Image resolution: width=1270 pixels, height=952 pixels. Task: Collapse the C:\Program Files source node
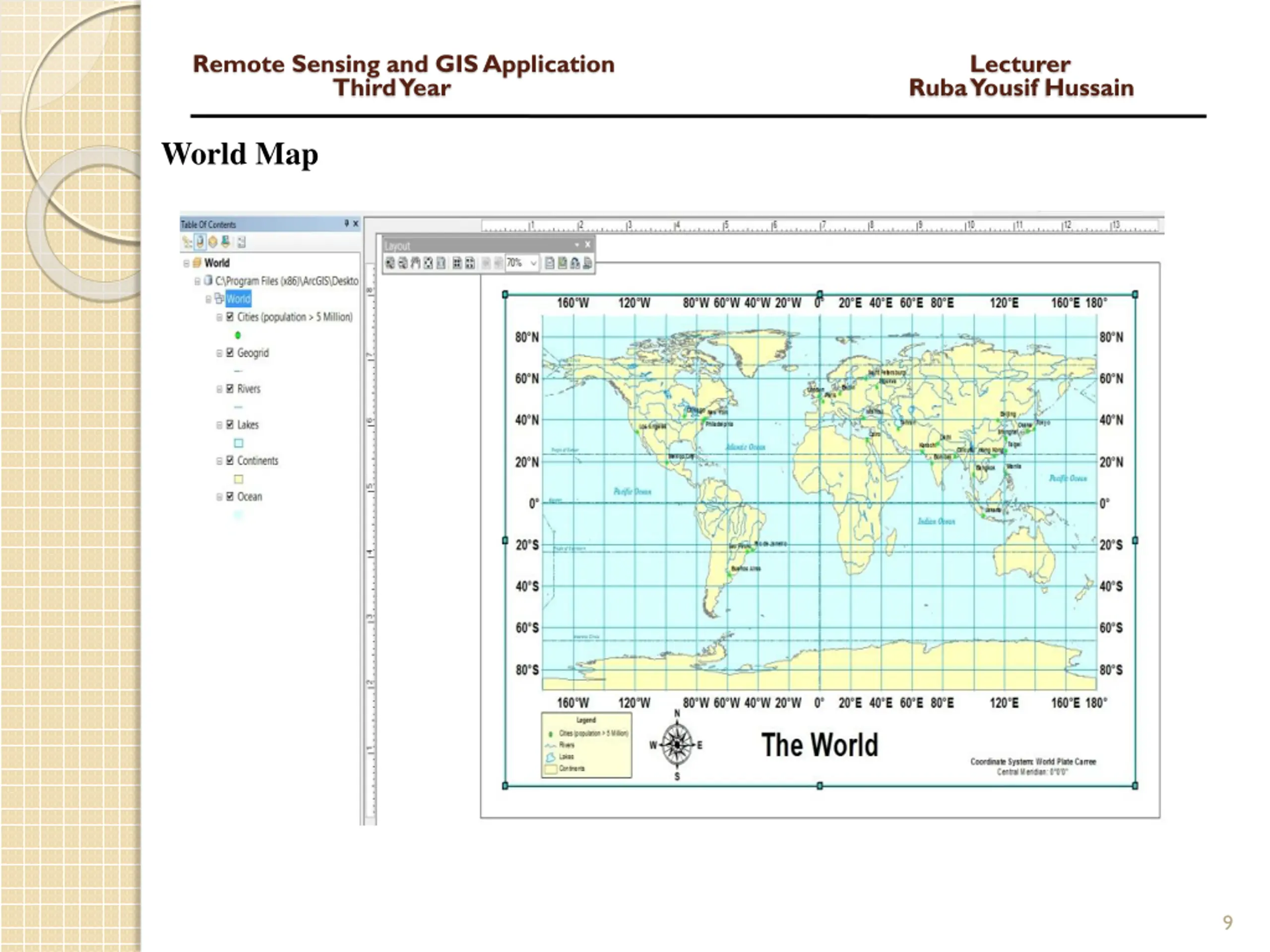point(197,281)
